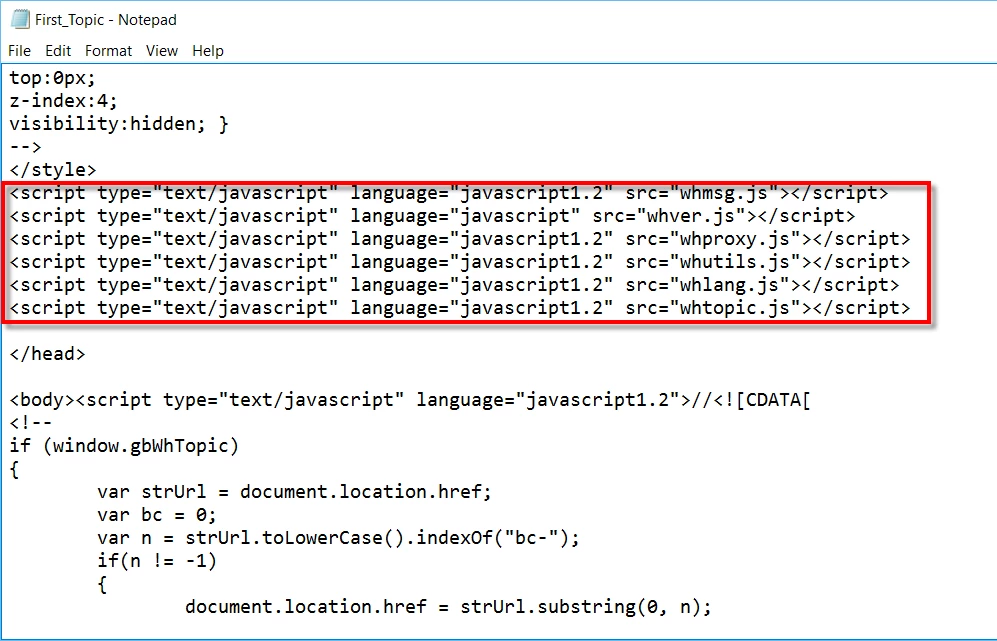Click the '<body><script' CDATA line
The height and width of the screenshot is (641, 997).
(410, 400)
